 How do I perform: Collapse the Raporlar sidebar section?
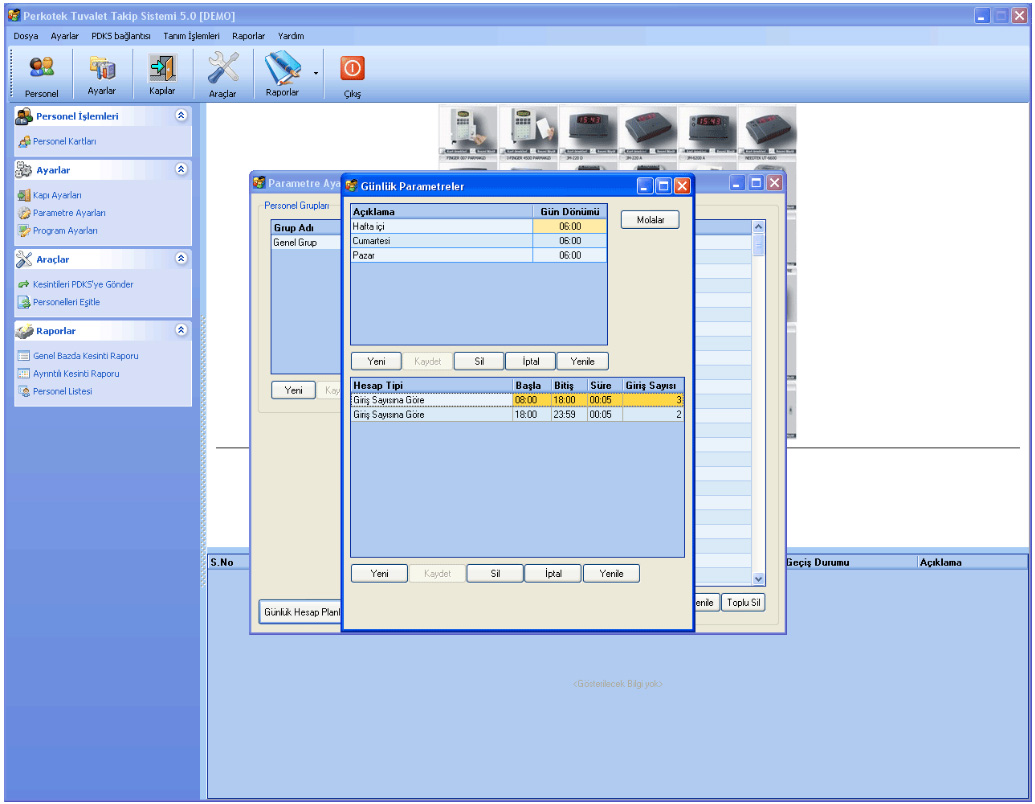coord(181,330)
